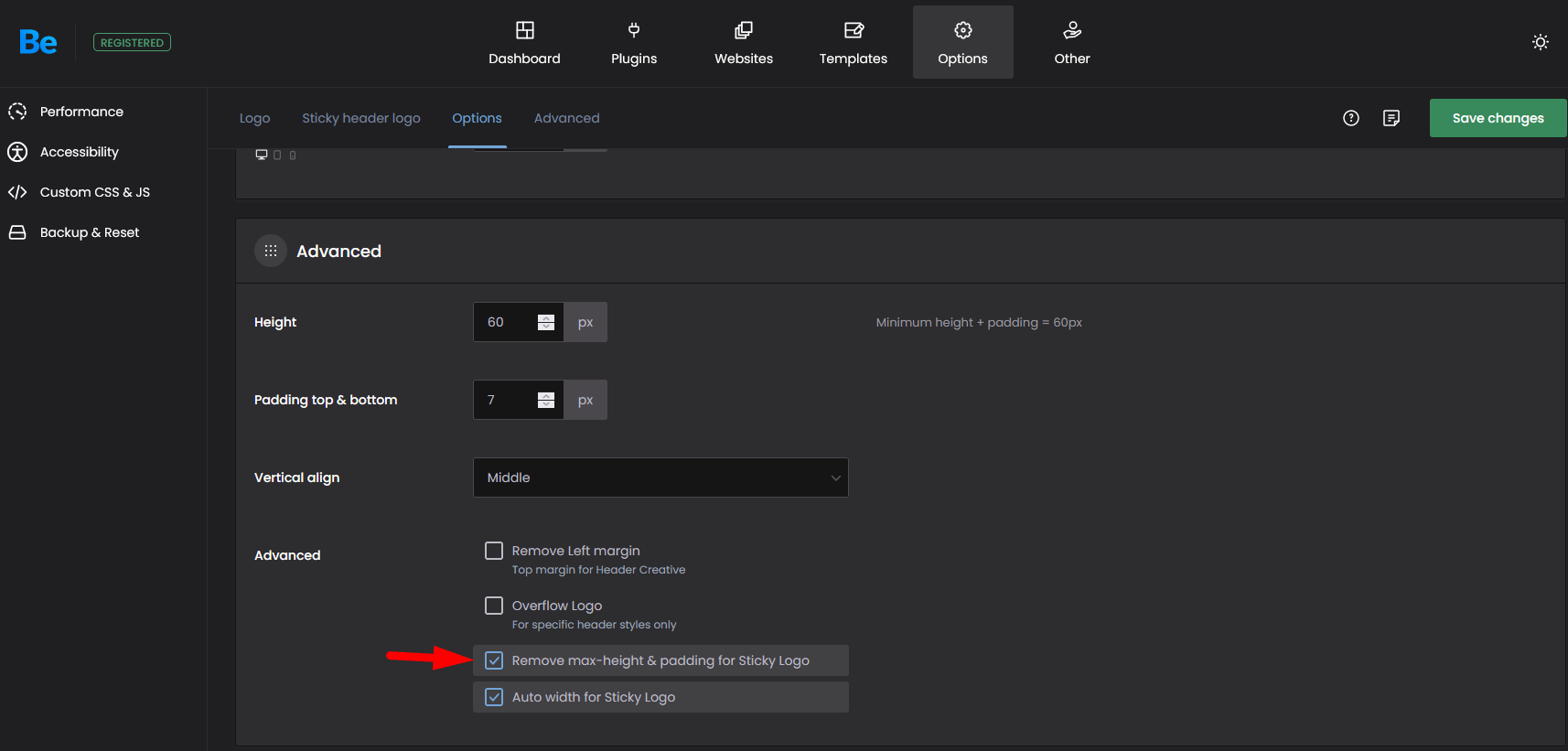Enable Remove Left margin checkbox
Image resolution: width=1568 pixels, height=751 pixels.
pos(494,551)
